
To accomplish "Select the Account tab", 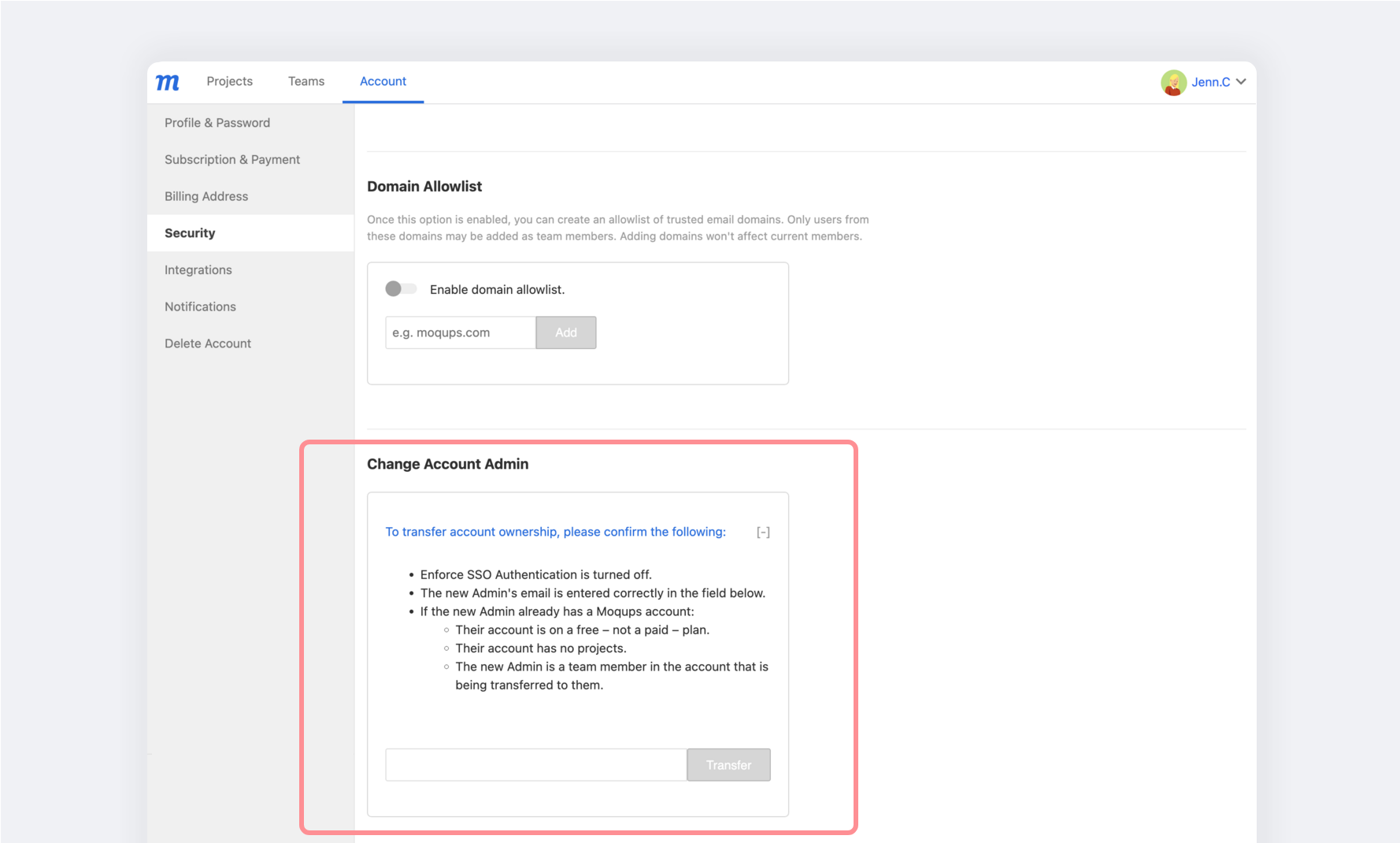I will pyautogui.click(x=383, y=81).
